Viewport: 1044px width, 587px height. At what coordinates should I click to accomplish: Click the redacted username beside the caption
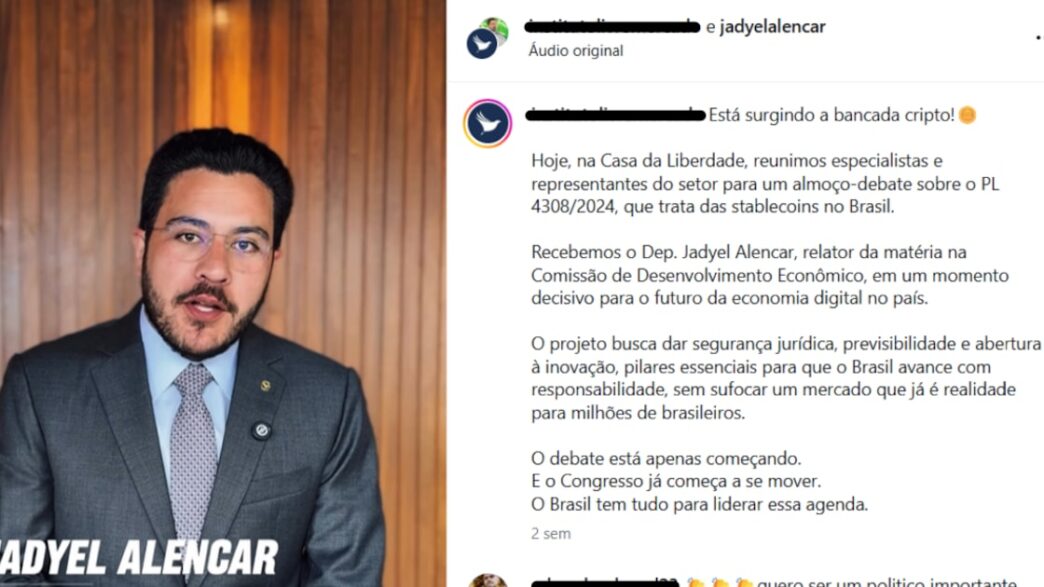pyautogui.click(x=615, y=115)
